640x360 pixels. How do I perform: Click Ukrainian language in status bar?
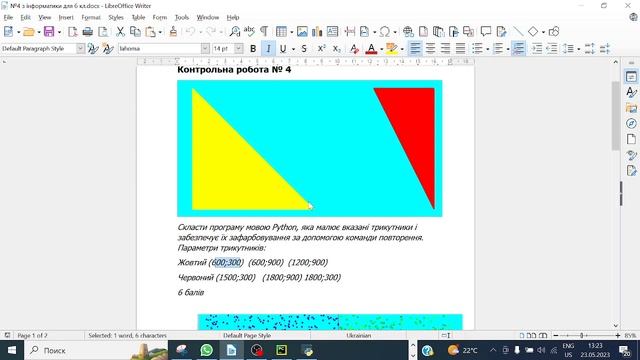coord(359,336)
